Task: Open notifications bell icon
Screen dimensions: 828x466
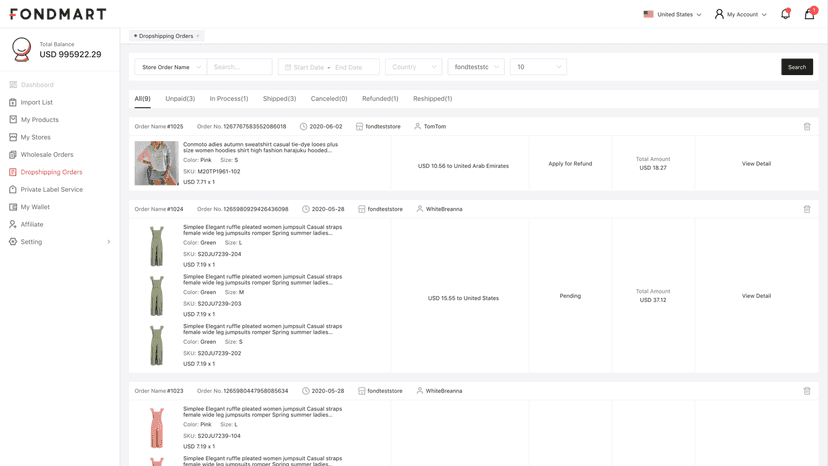Action: 785,14
